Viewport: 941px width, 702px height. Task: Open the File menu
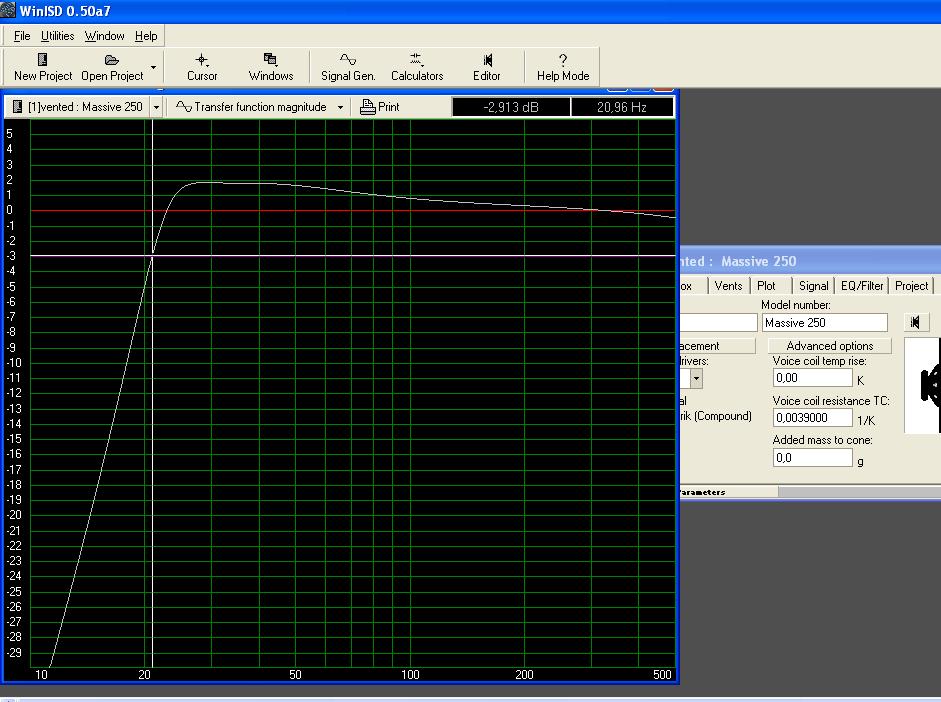point(22,36)
